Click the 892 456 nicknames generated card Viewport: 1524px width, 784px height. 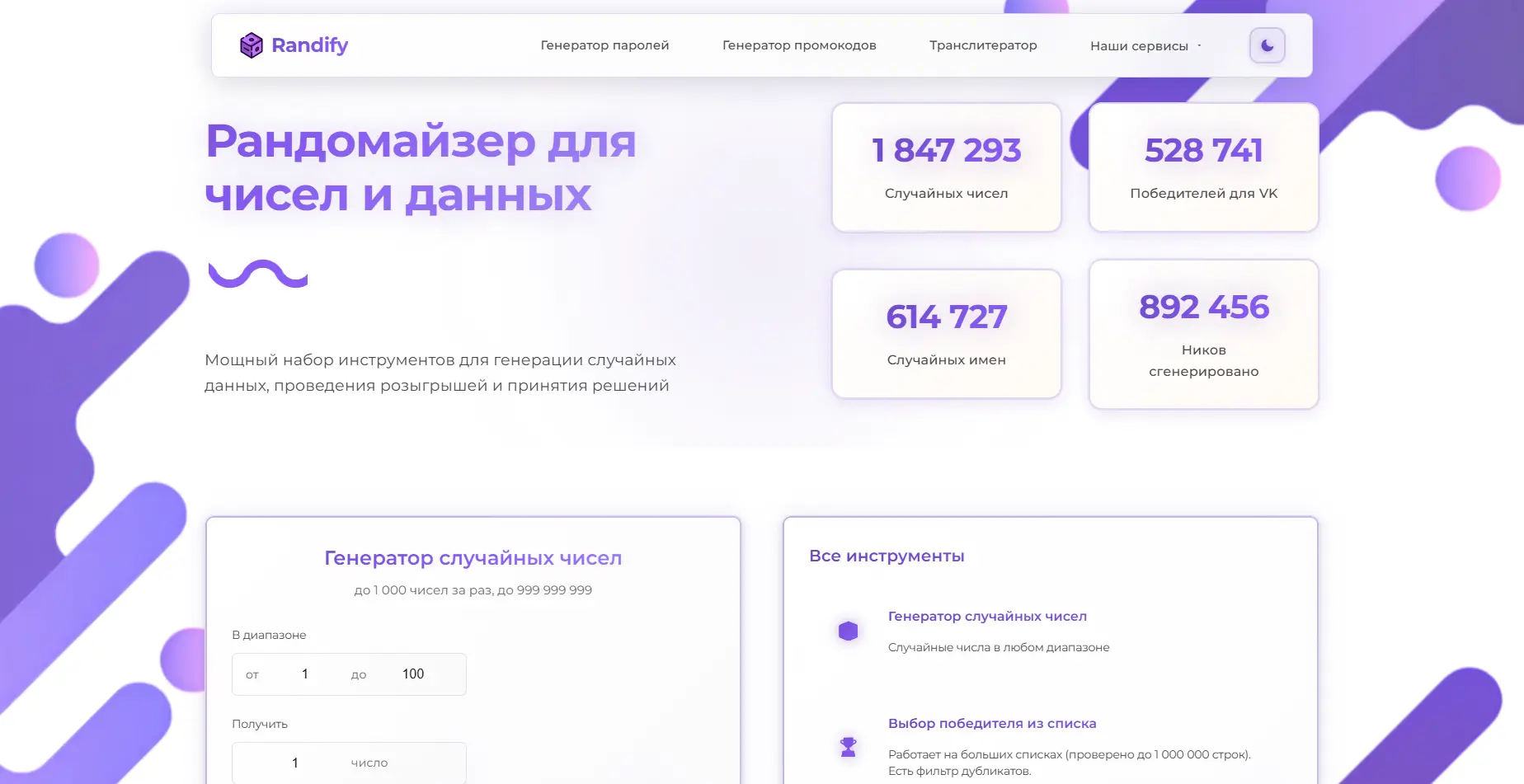click(1203, 334)
